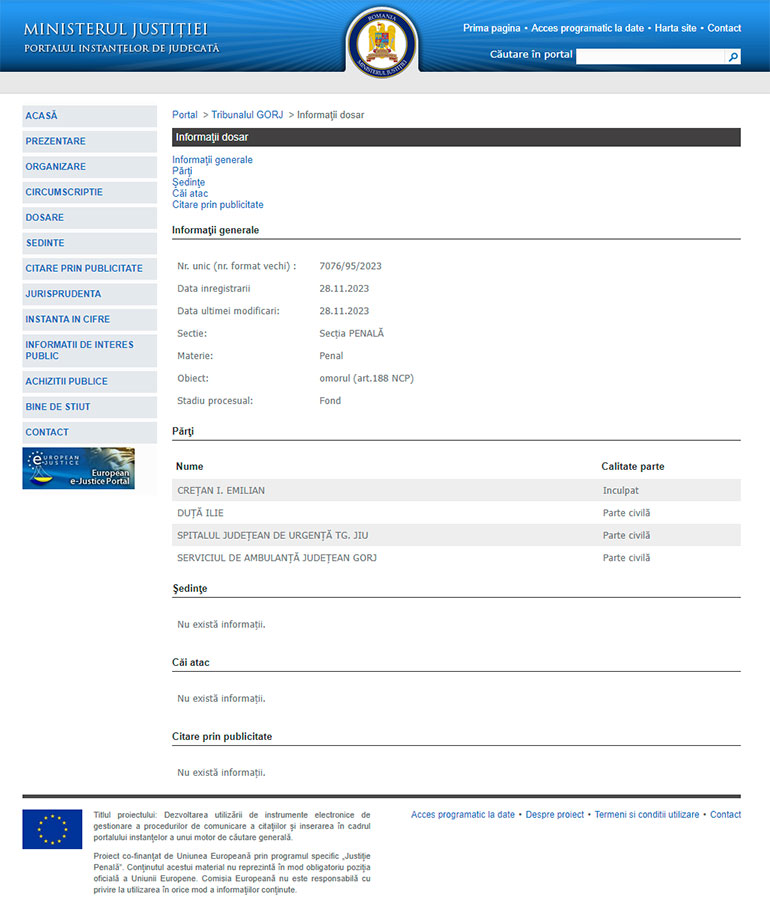Select row DUŢĂ ILIE
Screen dimensions: 770x903
tap(456, 513)
